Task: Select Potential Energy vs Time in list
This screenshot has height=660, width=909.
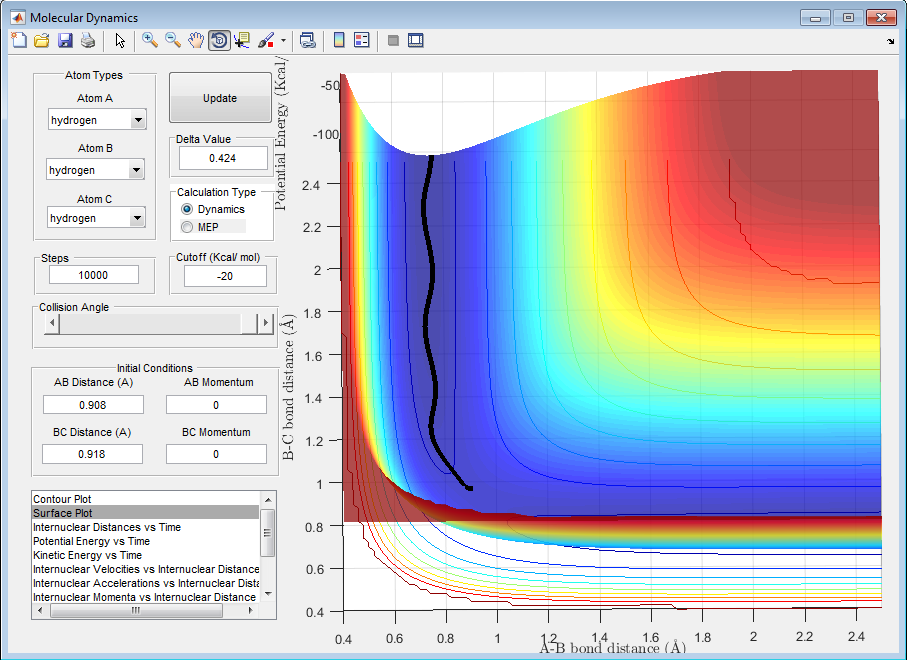Action: pyautogui.click(x=91, y=541)
